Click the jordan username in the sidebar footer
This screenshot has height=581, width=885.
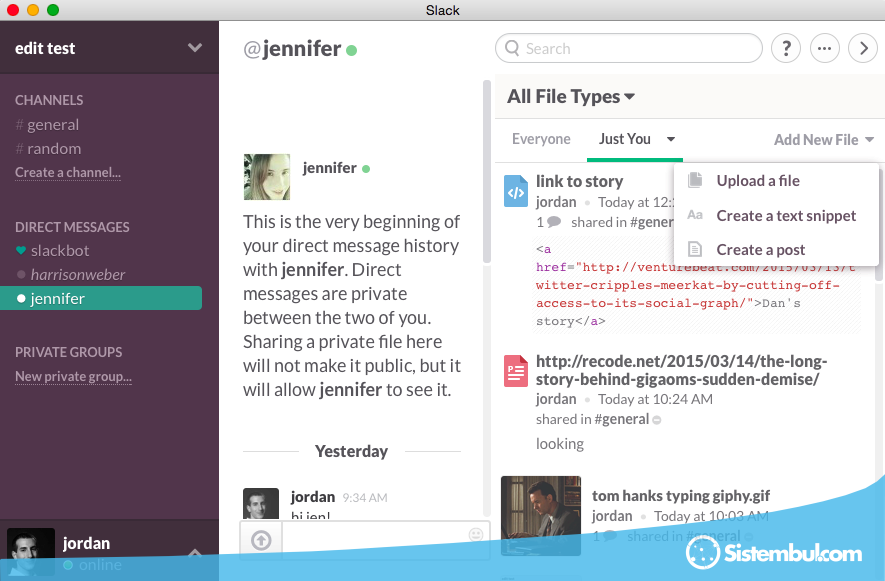pyautogui.click(x=86, y=543)
